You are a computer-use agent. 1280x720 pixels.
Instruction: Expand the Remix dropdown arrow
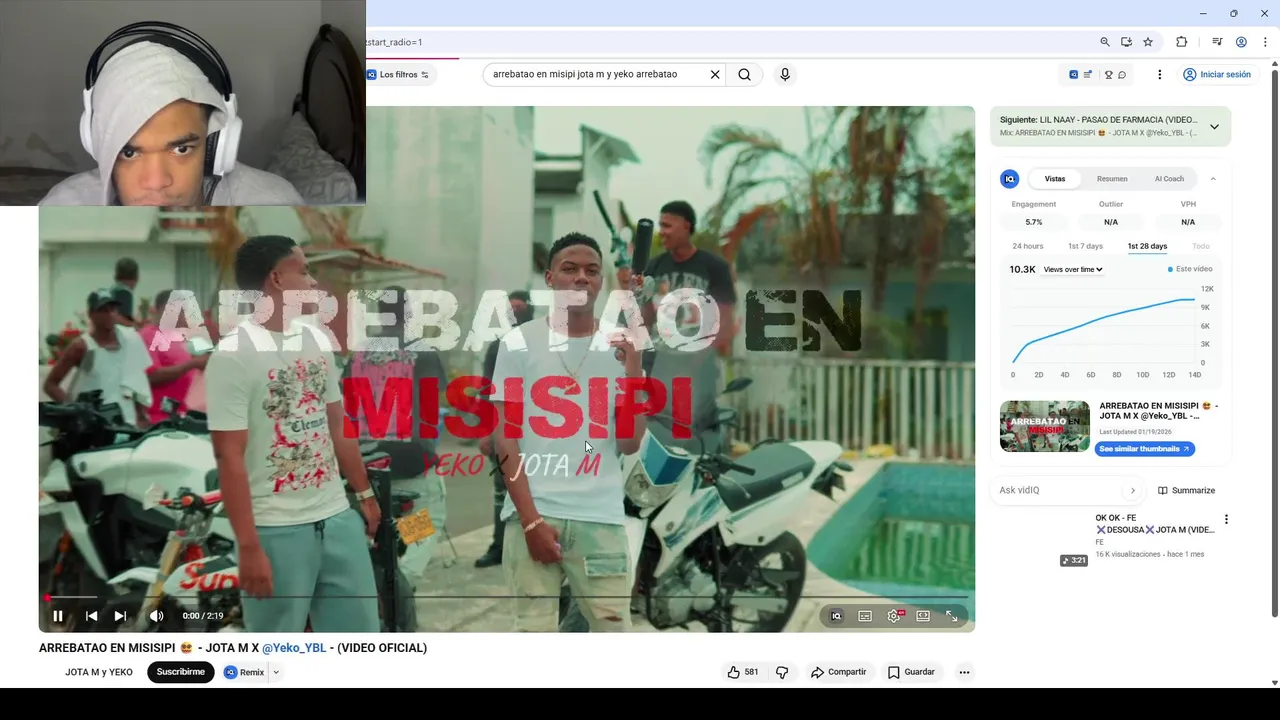(276, 672)
